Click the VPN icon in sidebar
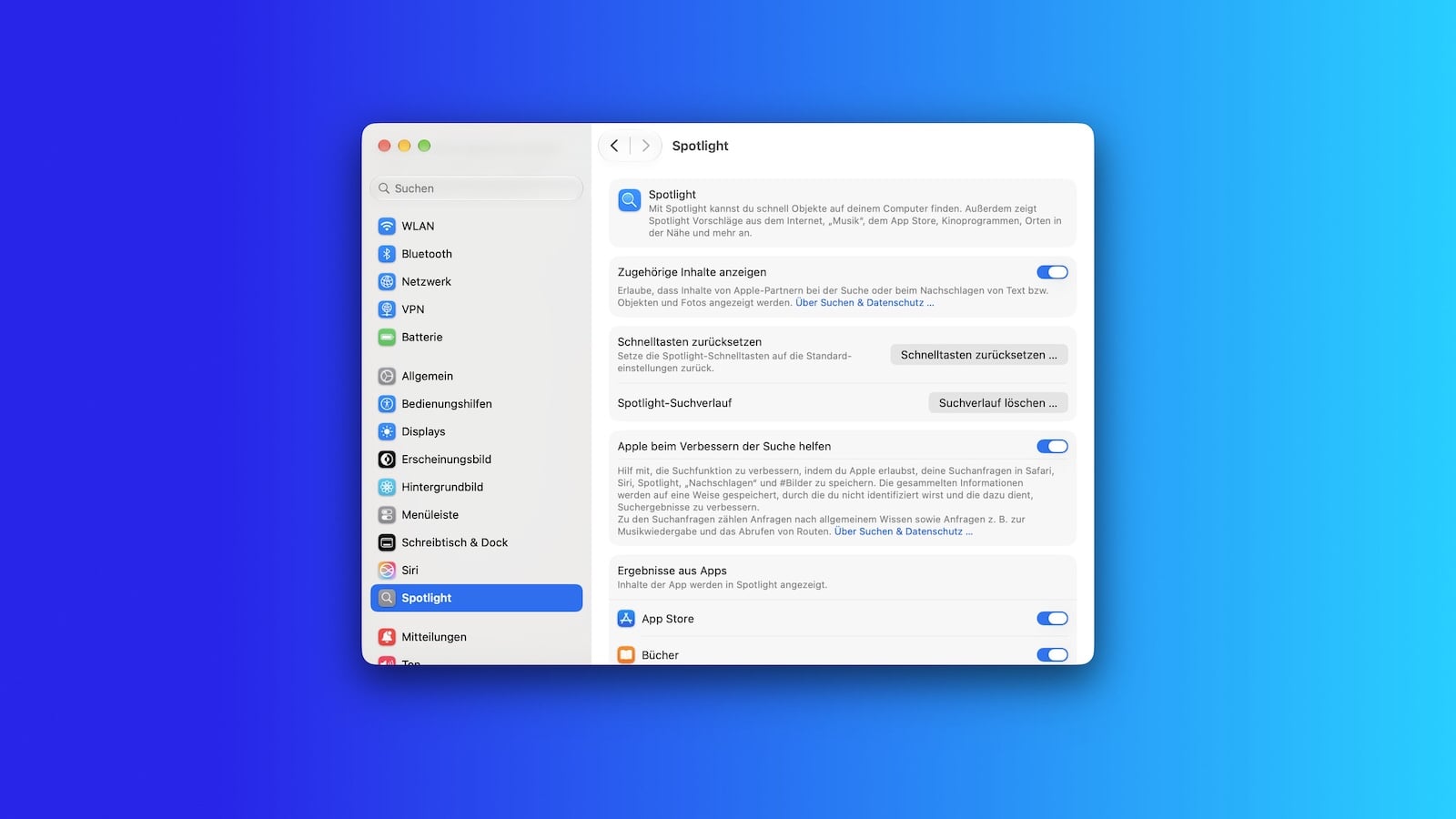Viewport: 1456px width, 819px height. (x=387, y=309)
